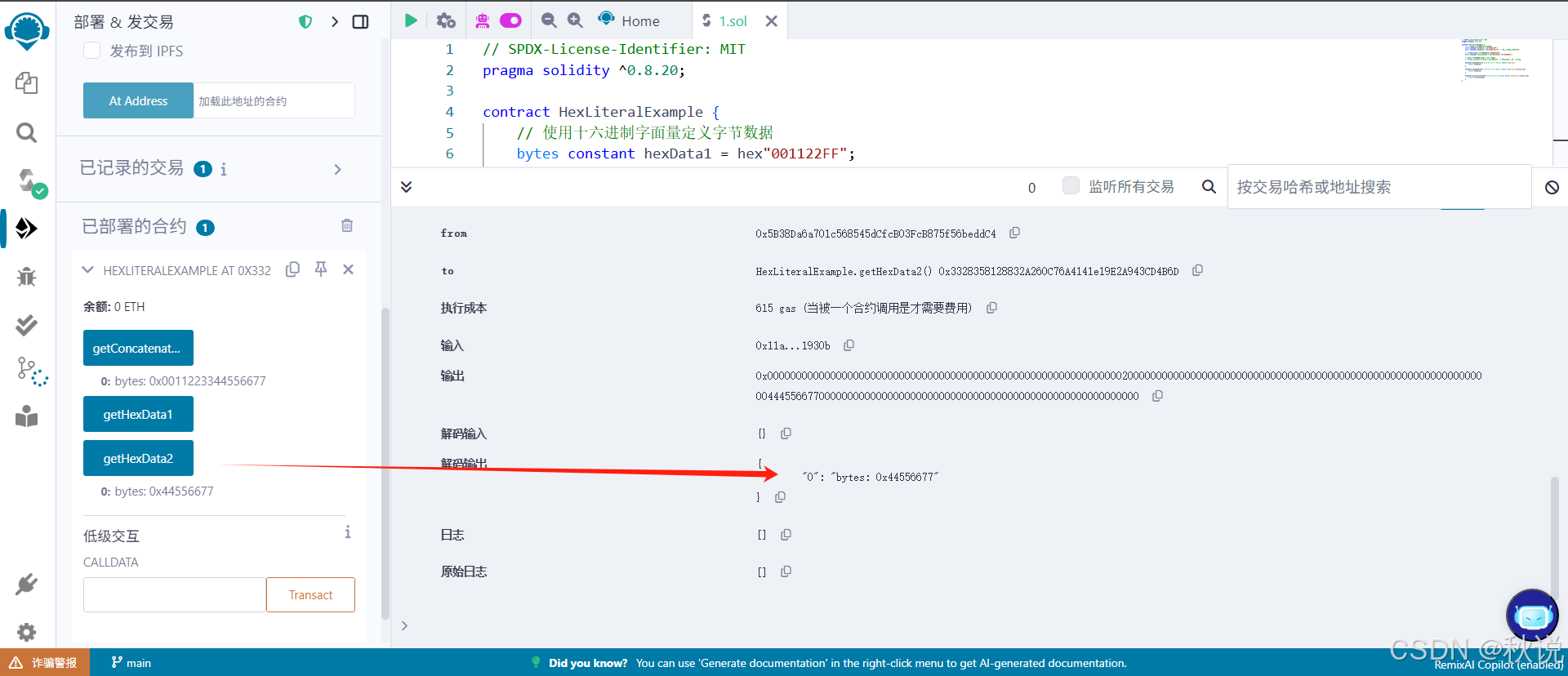This screenshot has width=1568, height=676.
Task: Click the At Address button
Action: pos(138,100)
